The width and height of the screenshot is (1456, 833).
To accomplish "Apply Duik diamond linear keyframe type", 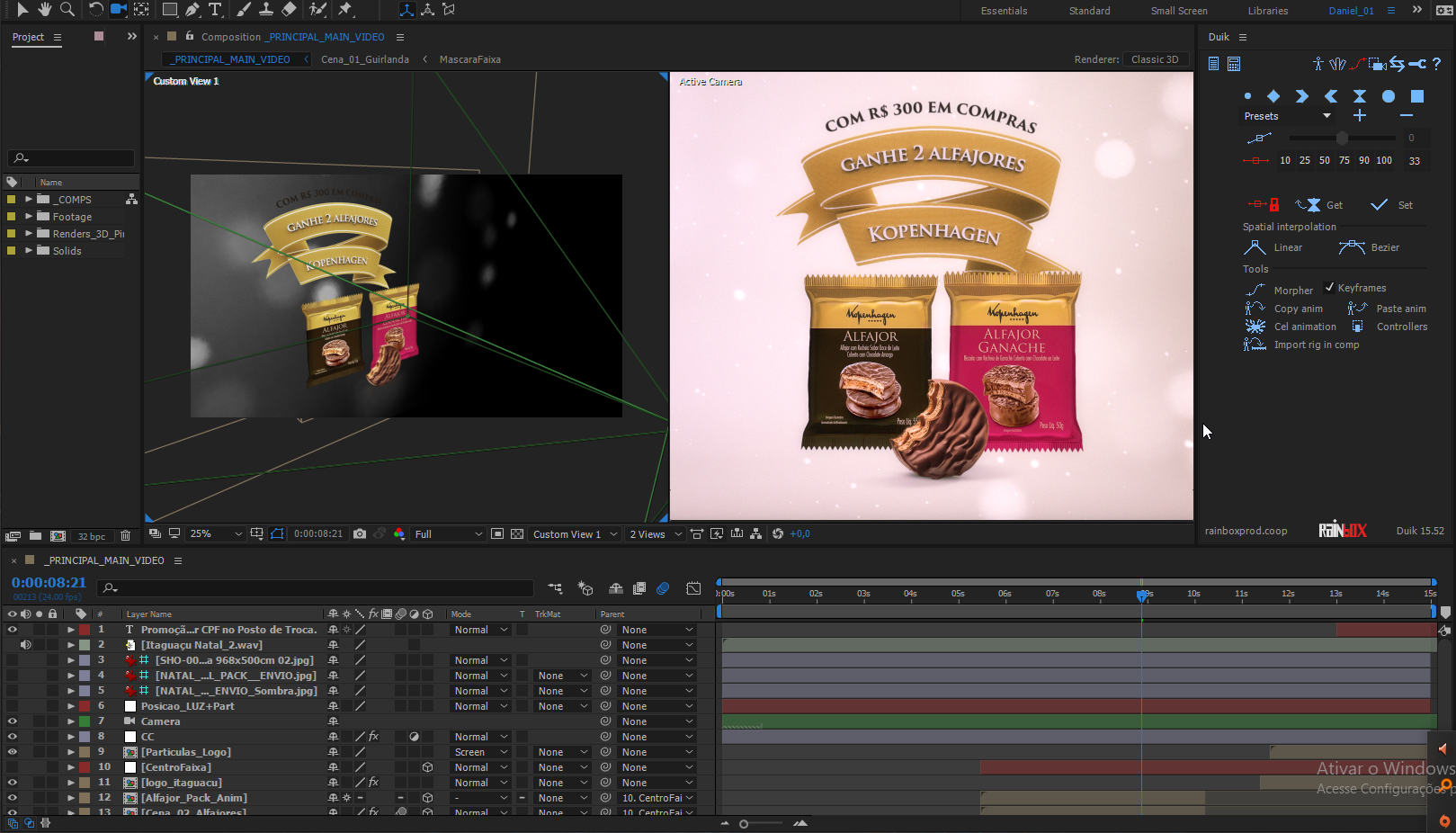I will point(1273,96).
